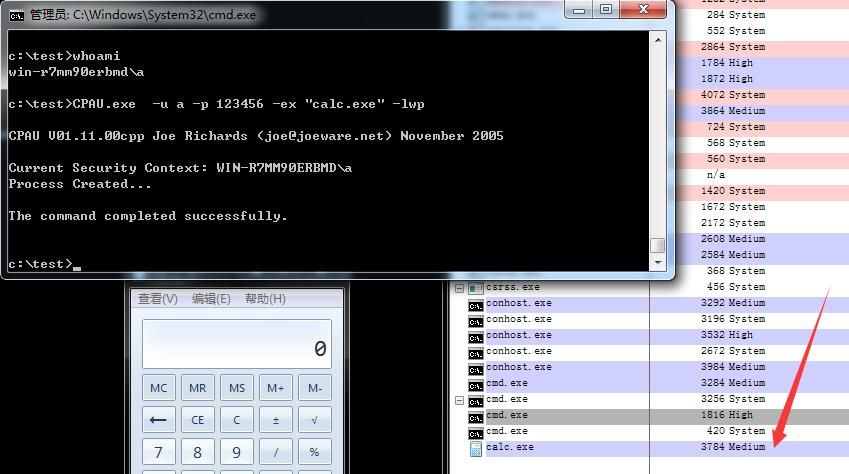Image resolution: width=849 pixels, height=474 pixels.
Task: Click the number 8 calculator key
Action: click(198, 452)
